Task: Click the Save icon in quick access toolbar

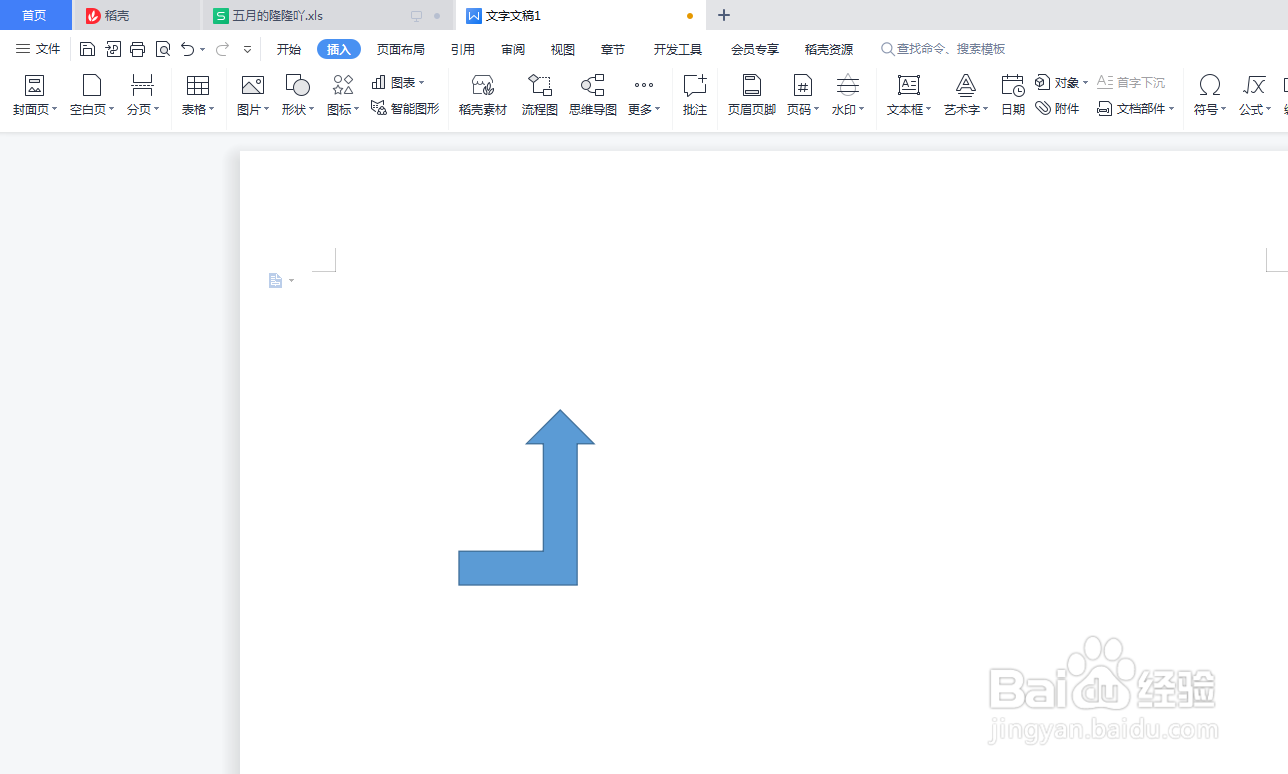Action: pyautogui.click(x=87, y=49)
